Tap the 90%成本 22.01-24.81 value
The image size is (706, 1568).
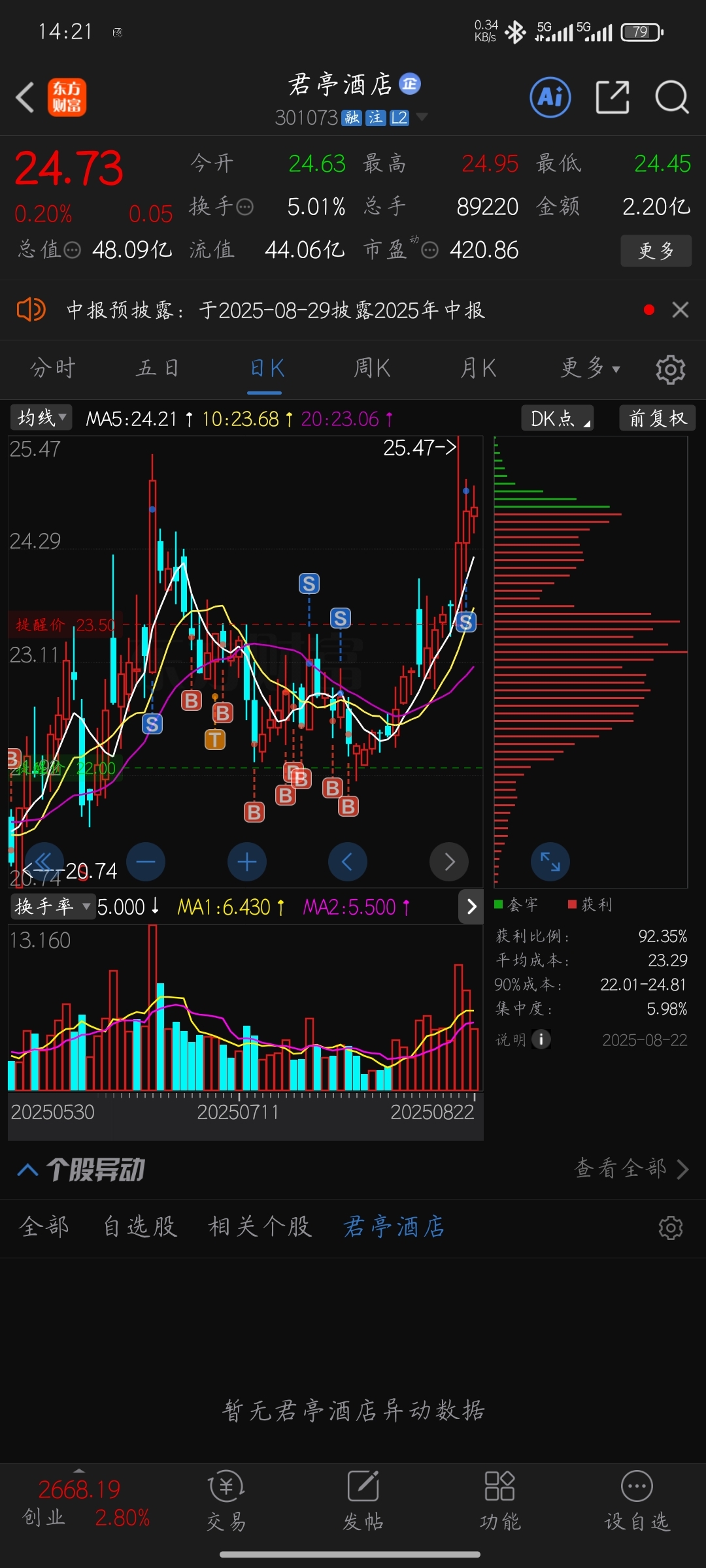(x=643, y=985)
